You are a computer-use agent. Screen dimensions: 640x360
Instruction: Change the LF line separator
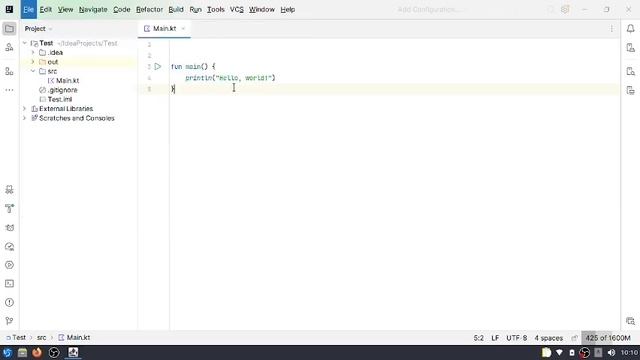495,338
